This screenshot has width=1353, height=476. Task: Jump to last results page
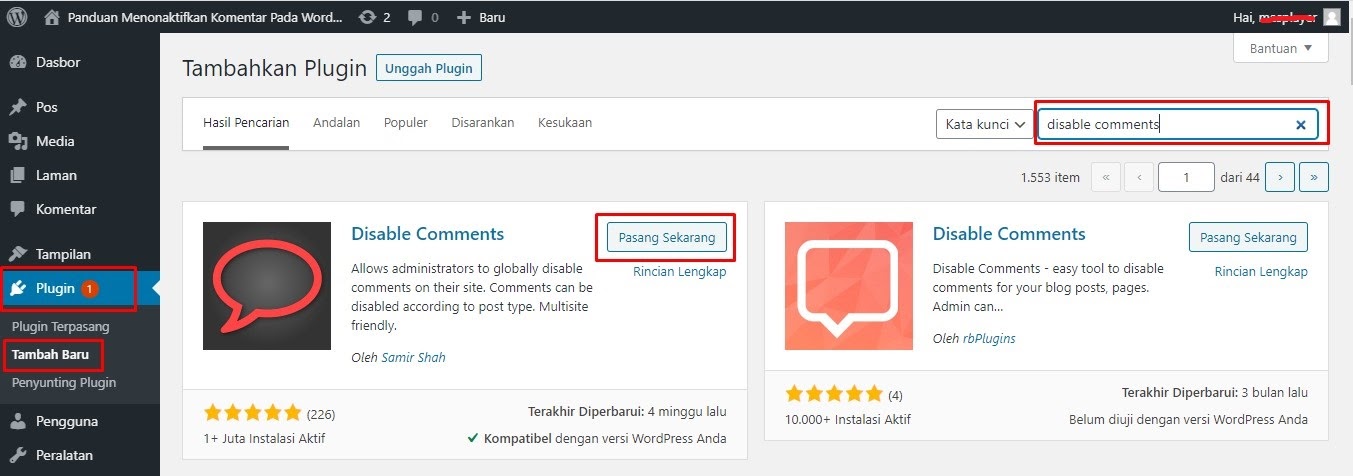[x=1314, y=177]
